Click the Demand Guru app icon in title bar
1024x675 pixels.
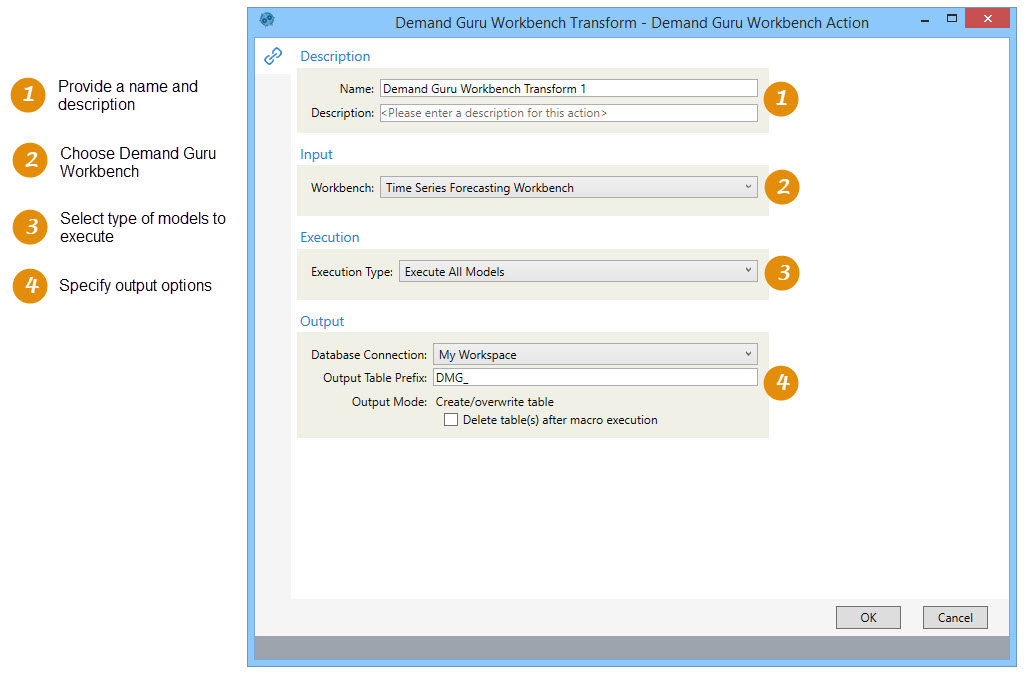pos(267,20)
